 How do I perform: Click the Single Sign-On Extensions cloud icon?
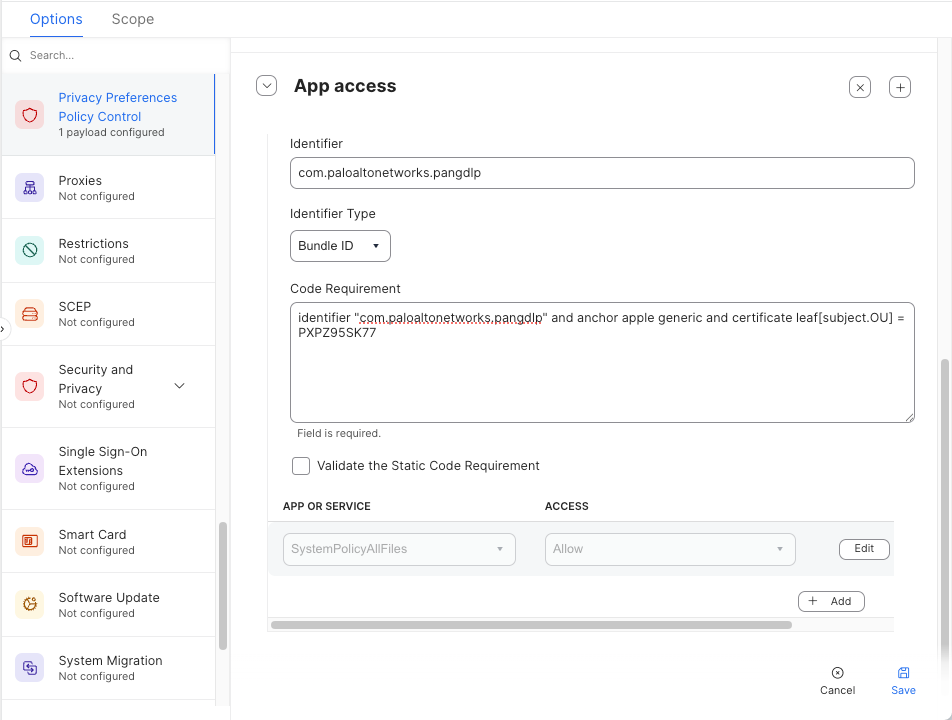point(30,468)
